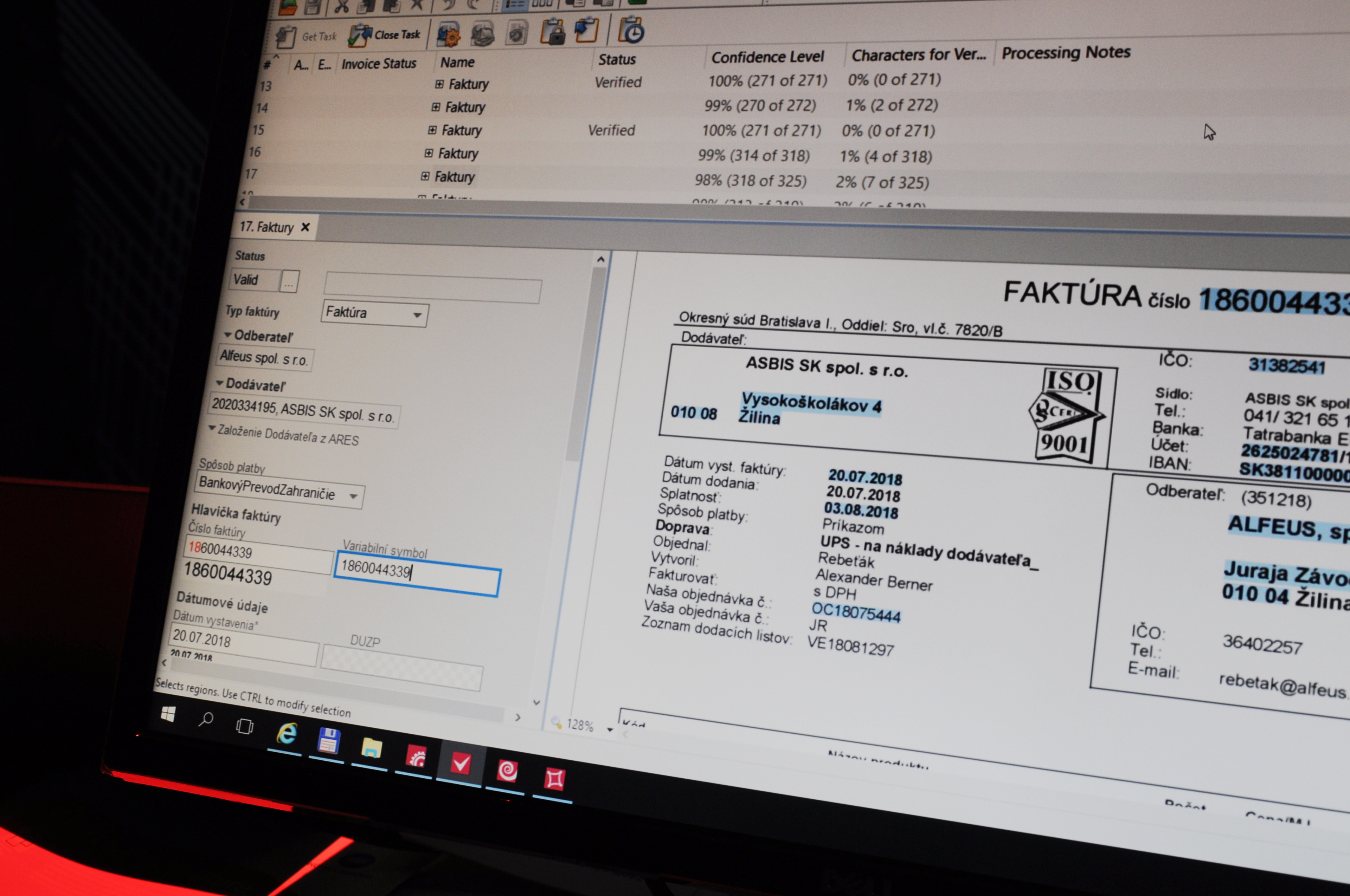This screenshot has width=1350, height=896.
Task: Click the scissors cut icon in toolbar
Action: tap(342, 6)
